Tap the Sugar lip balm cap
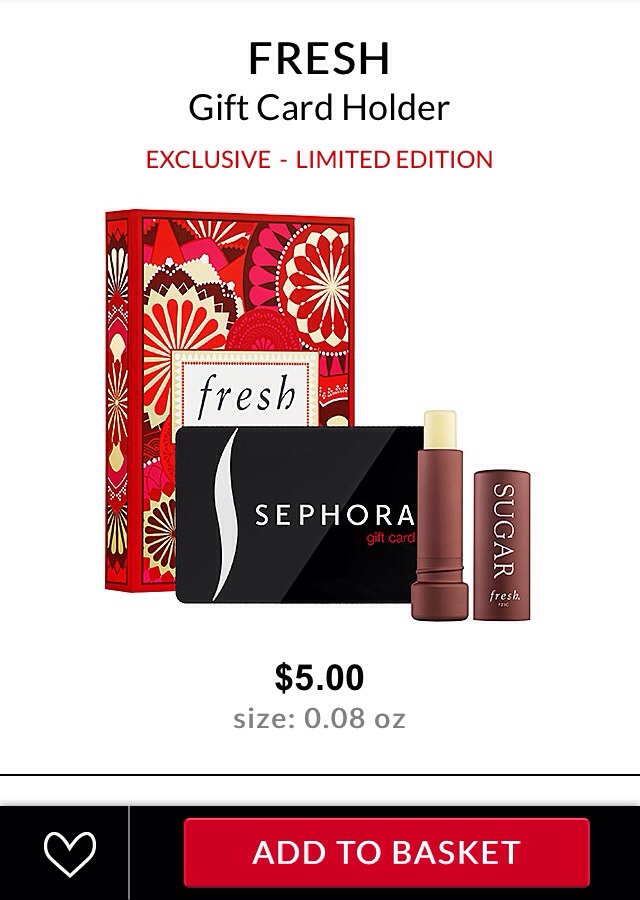Viewport: 640px width, 900px height. coord(502,545)
